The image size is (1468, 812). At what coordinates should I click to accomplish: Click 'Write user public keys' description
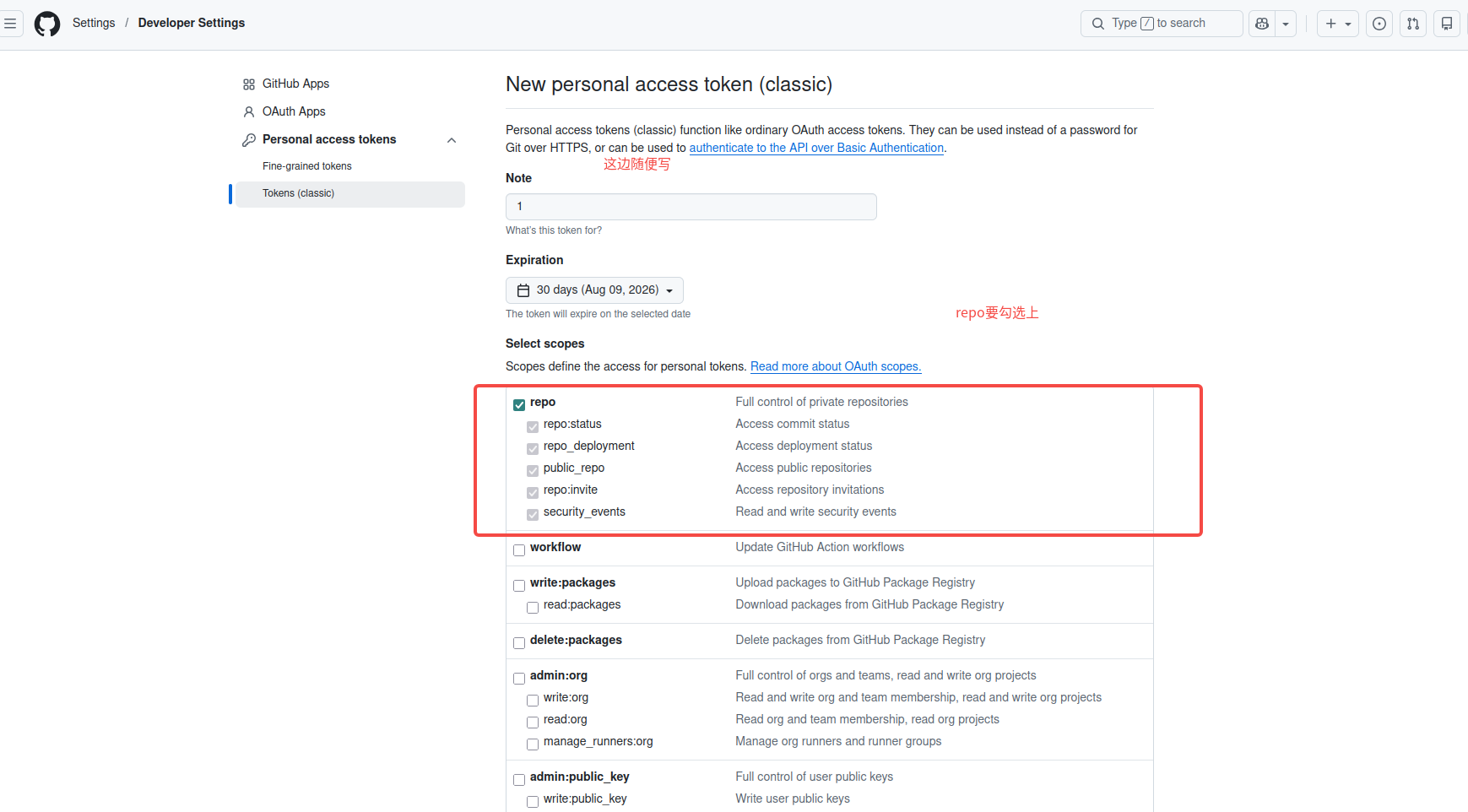pyautogui.click(x=793, y=798)
